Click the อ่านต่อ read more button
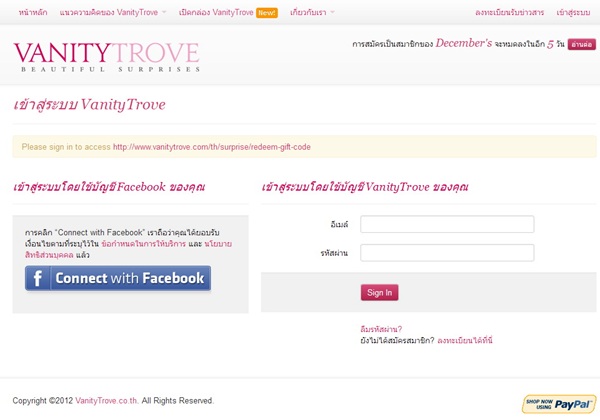The width and height of the screenshot is (600, 420). [582, 44]
